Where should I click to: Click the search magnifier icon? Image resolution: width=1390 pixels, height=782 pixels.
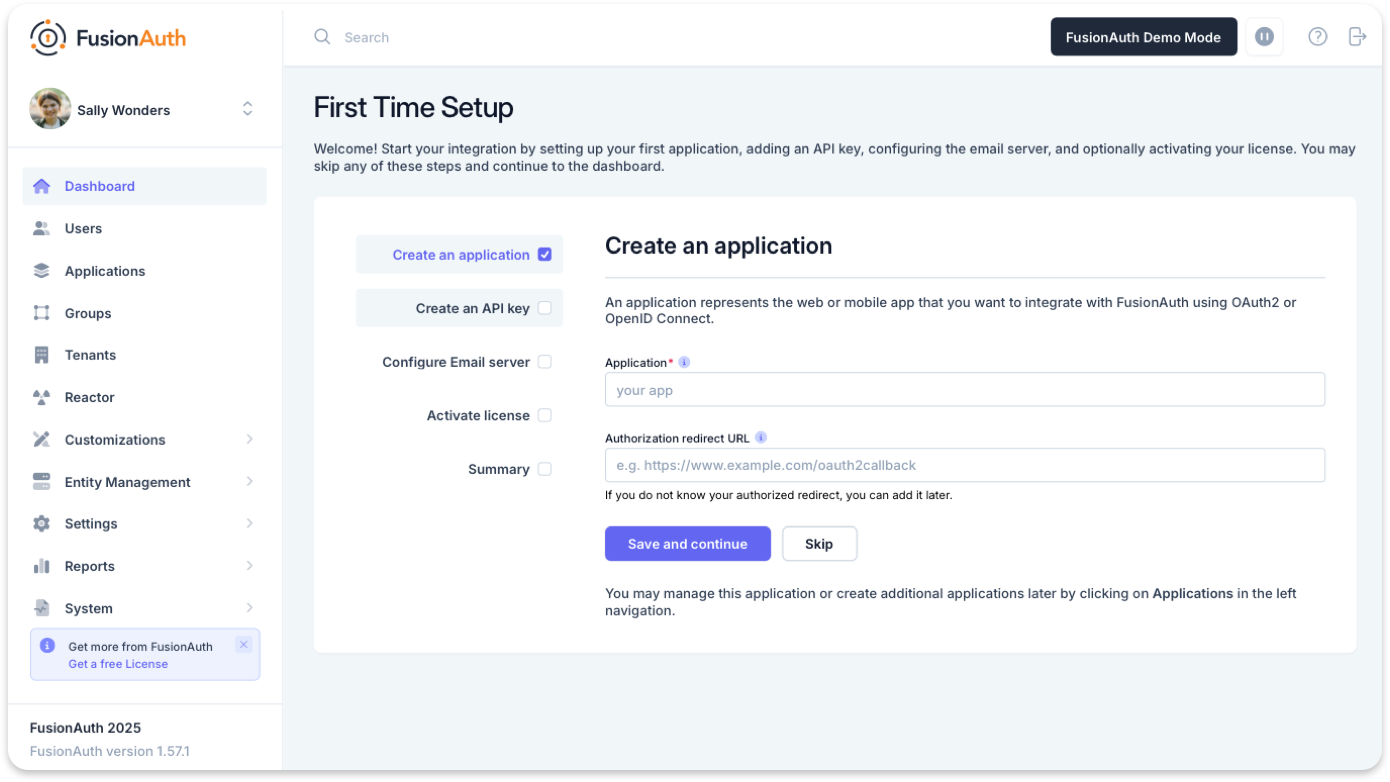pyautogui.click(x=322, y=37)
